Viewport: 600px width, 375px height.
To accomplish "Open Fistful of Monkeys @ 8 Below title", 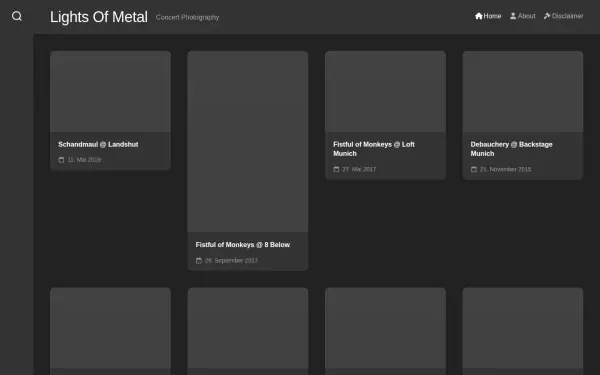I will coord(243,245).
